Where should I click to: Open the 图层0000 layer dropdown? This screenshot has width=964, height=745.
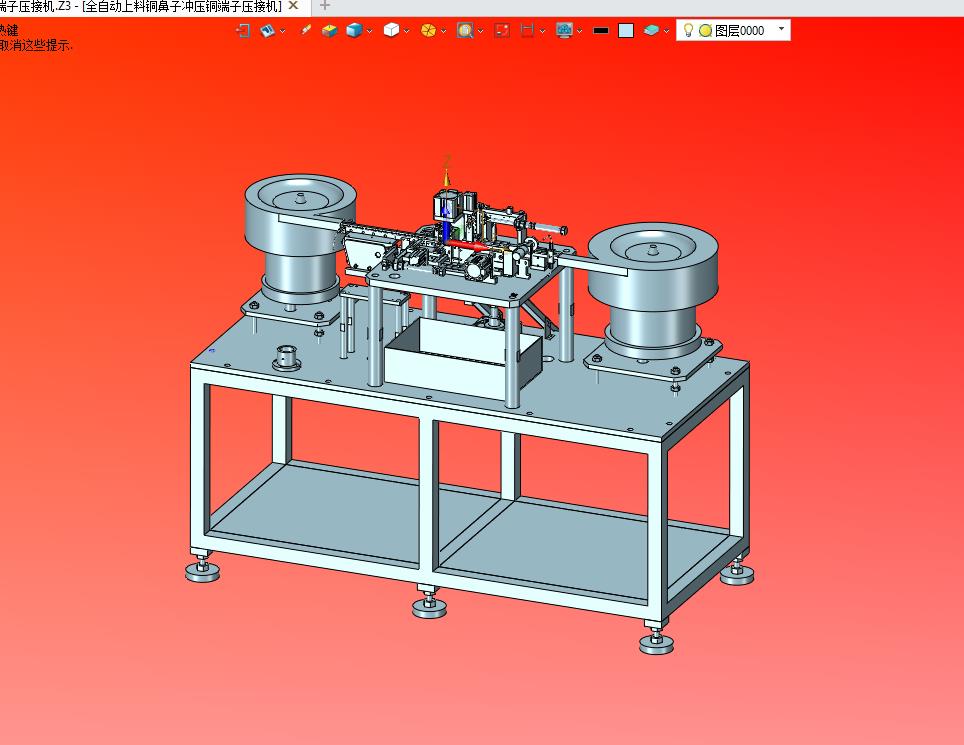point(781,29)
